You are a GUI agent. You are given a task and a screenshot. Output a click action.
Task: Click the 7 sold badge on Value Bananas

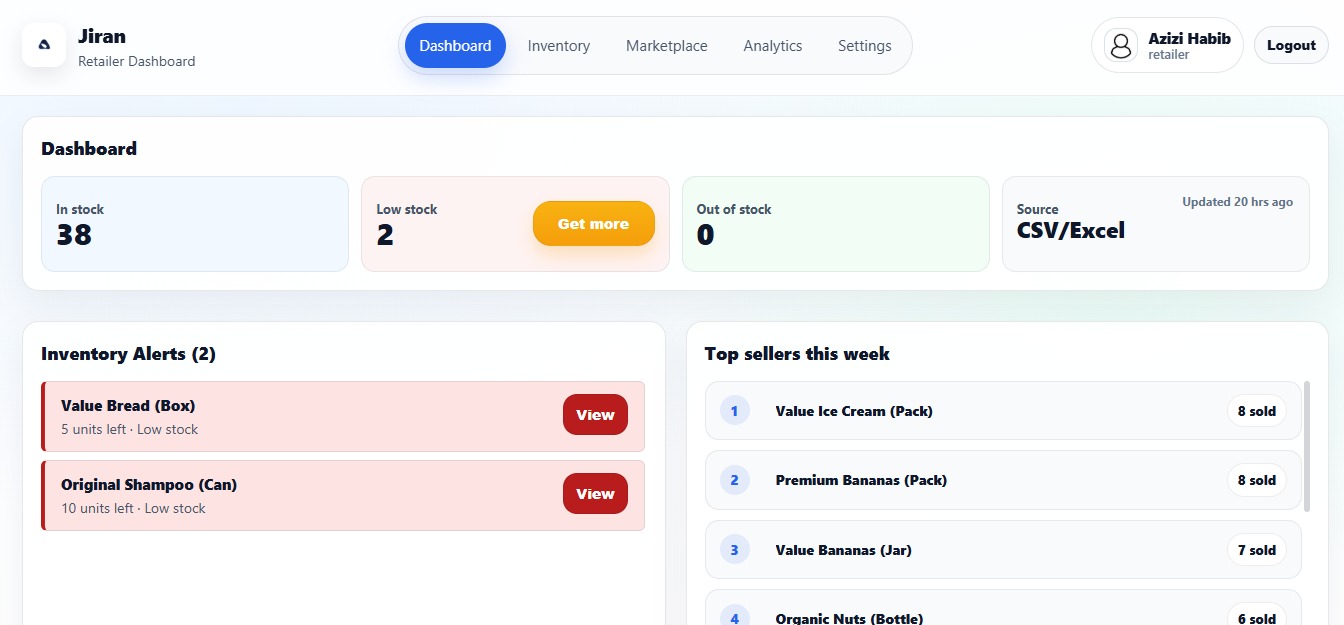[x=1256, y=550]
